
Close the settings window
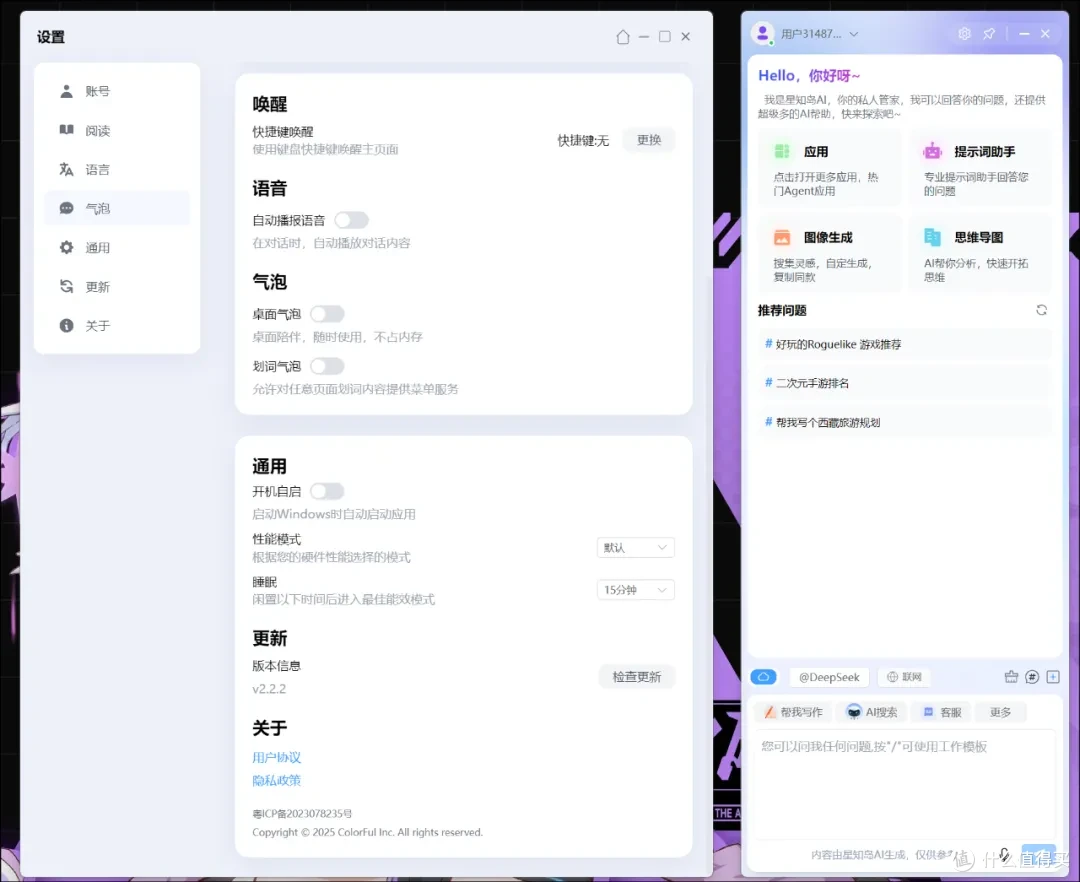pyautogui.click(x=685, y=36)
